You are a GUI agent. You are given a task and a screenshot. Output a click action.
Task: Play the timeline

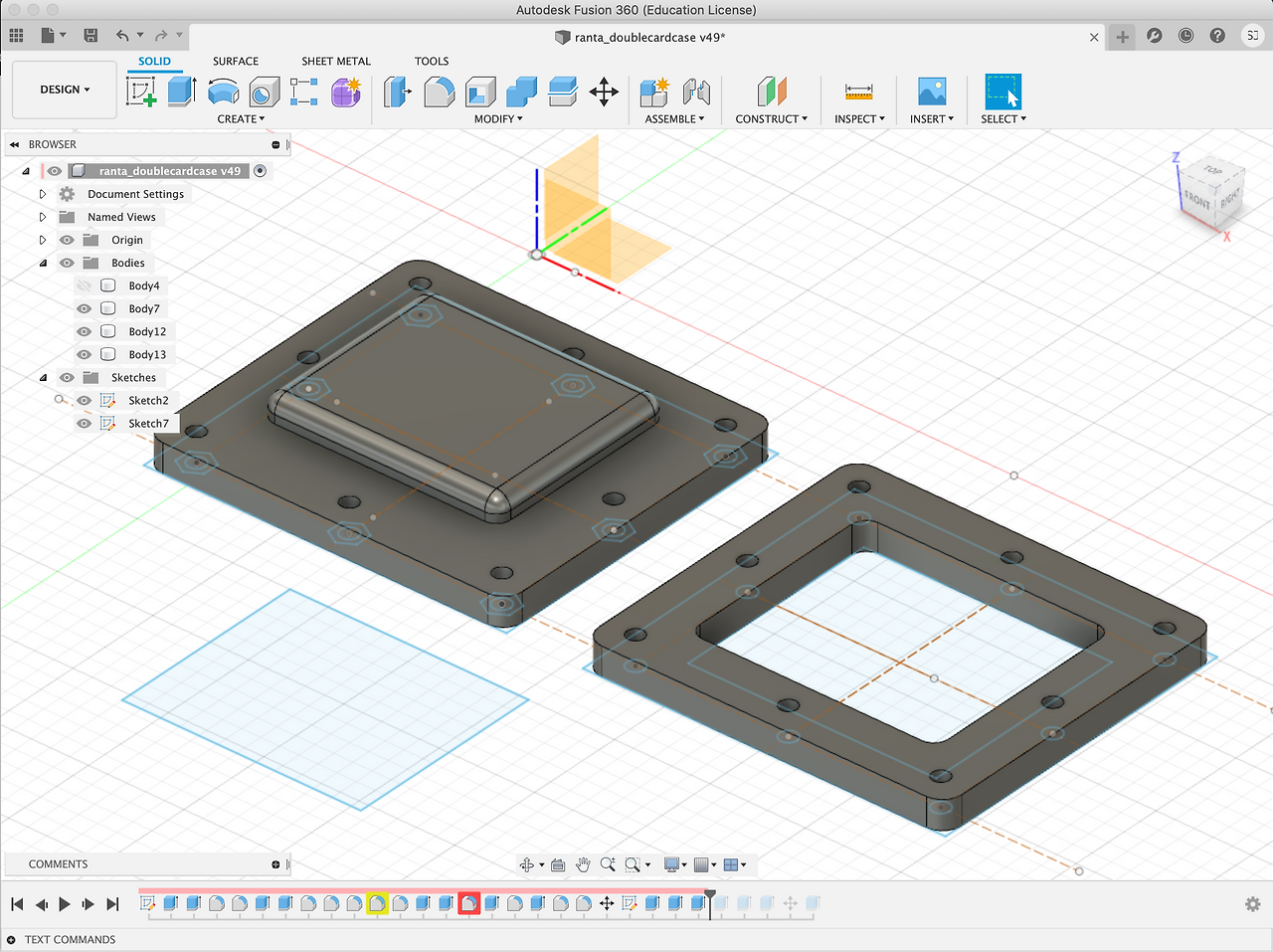65,904
